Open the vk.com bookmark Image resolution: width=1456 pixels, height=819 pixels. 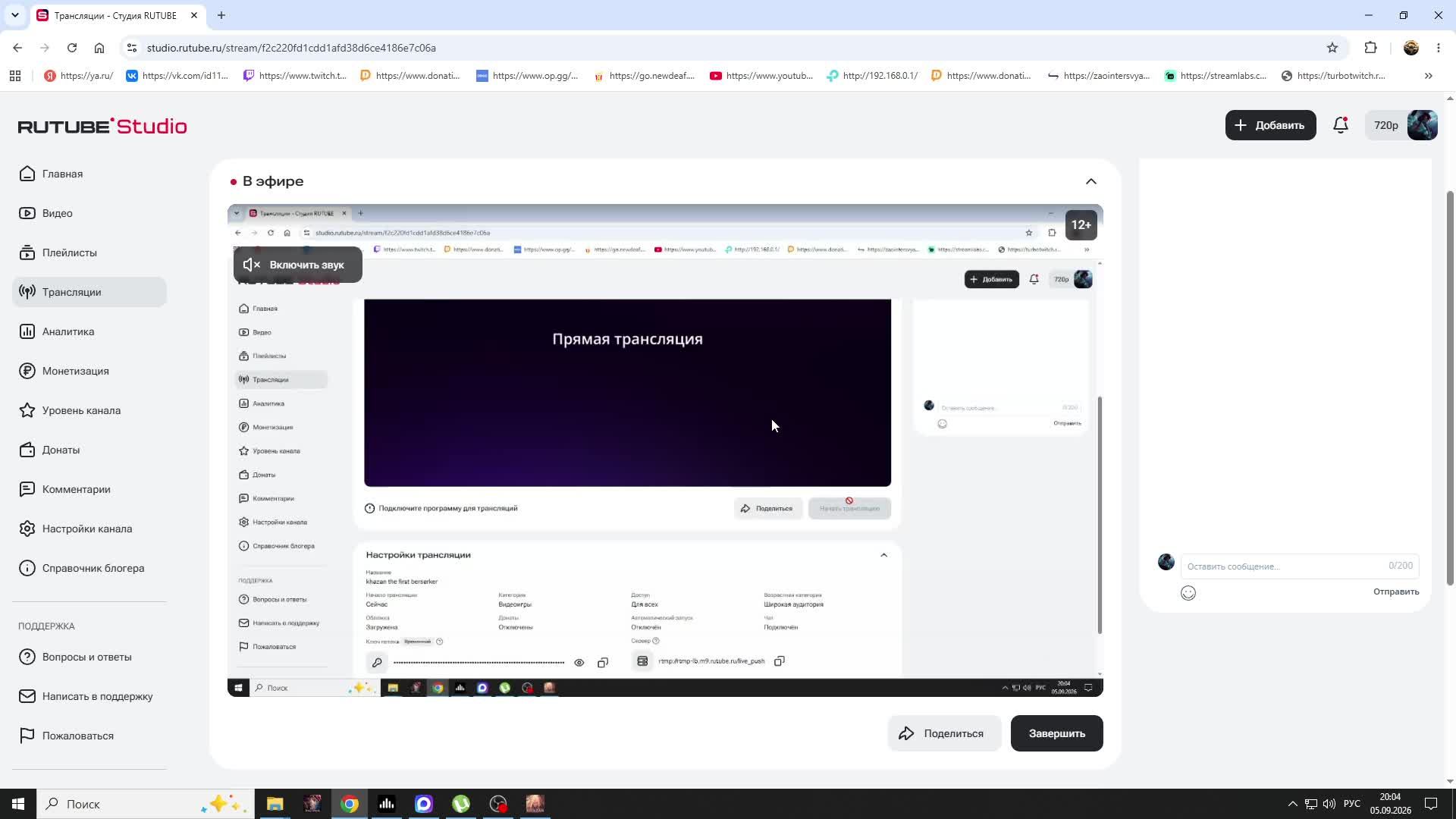pyautogui.click(x=177, y=76)
